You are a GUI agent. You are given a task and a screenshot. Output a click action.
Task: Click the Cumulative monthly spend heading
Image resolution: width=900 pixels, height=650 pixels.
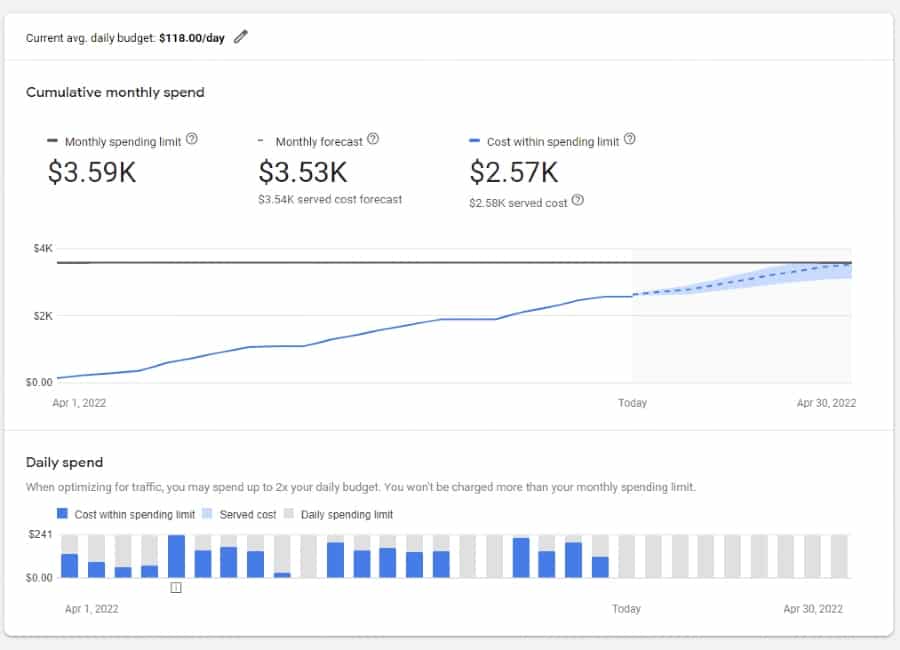pyautogui.click(x=115, y=92)
